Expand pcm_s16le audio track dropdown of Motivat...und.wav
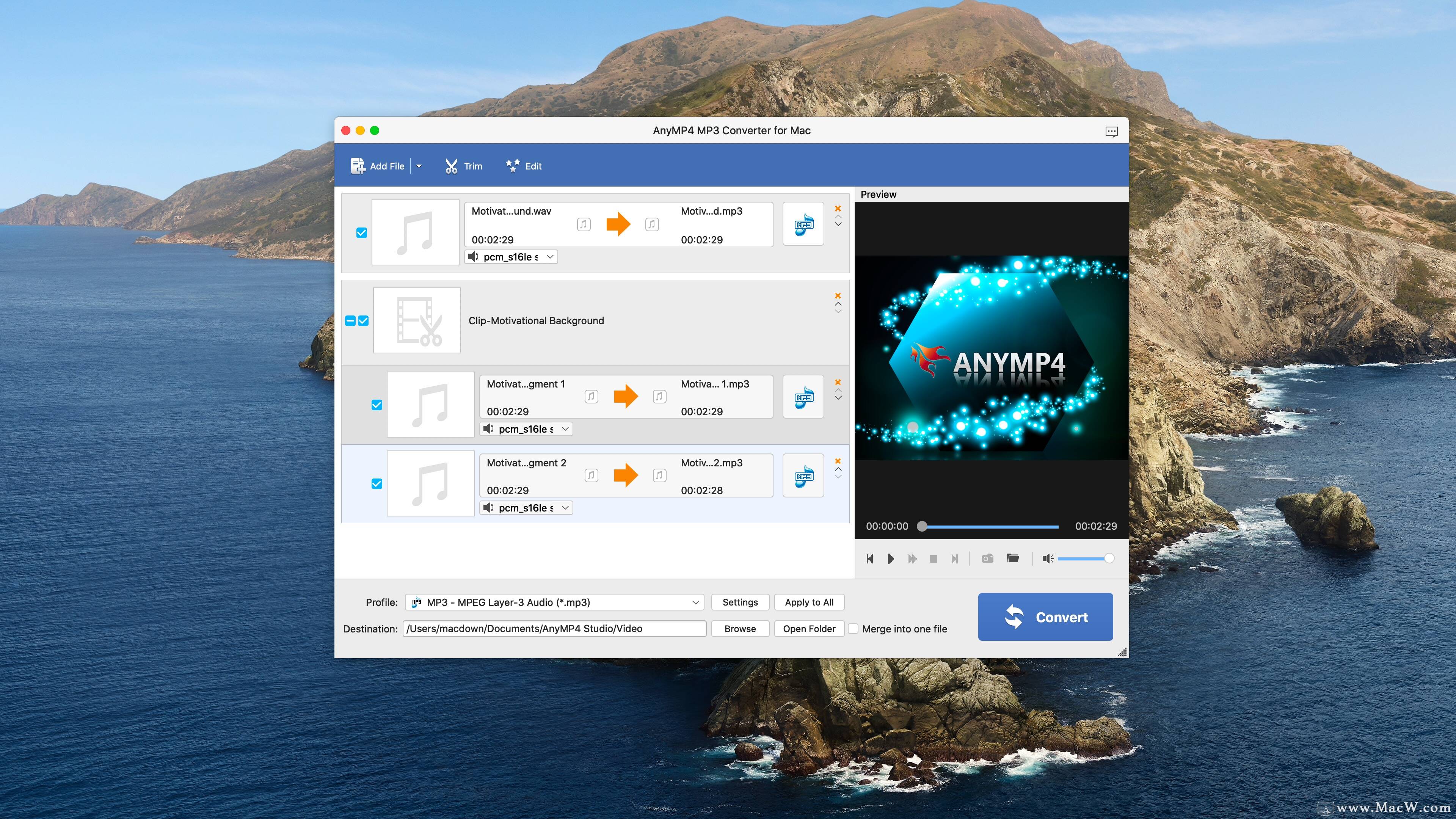This screenshot has width=1456, height=819. coord(511,257)
